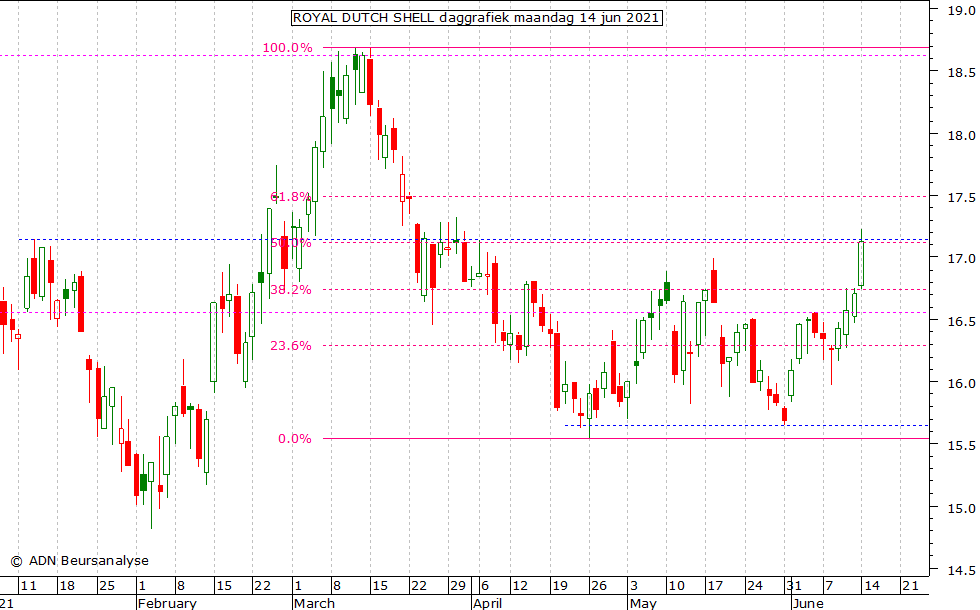Click date label 31 before June
The height and width of the screenshot is (610, 980).
click(x=794, y=586)
